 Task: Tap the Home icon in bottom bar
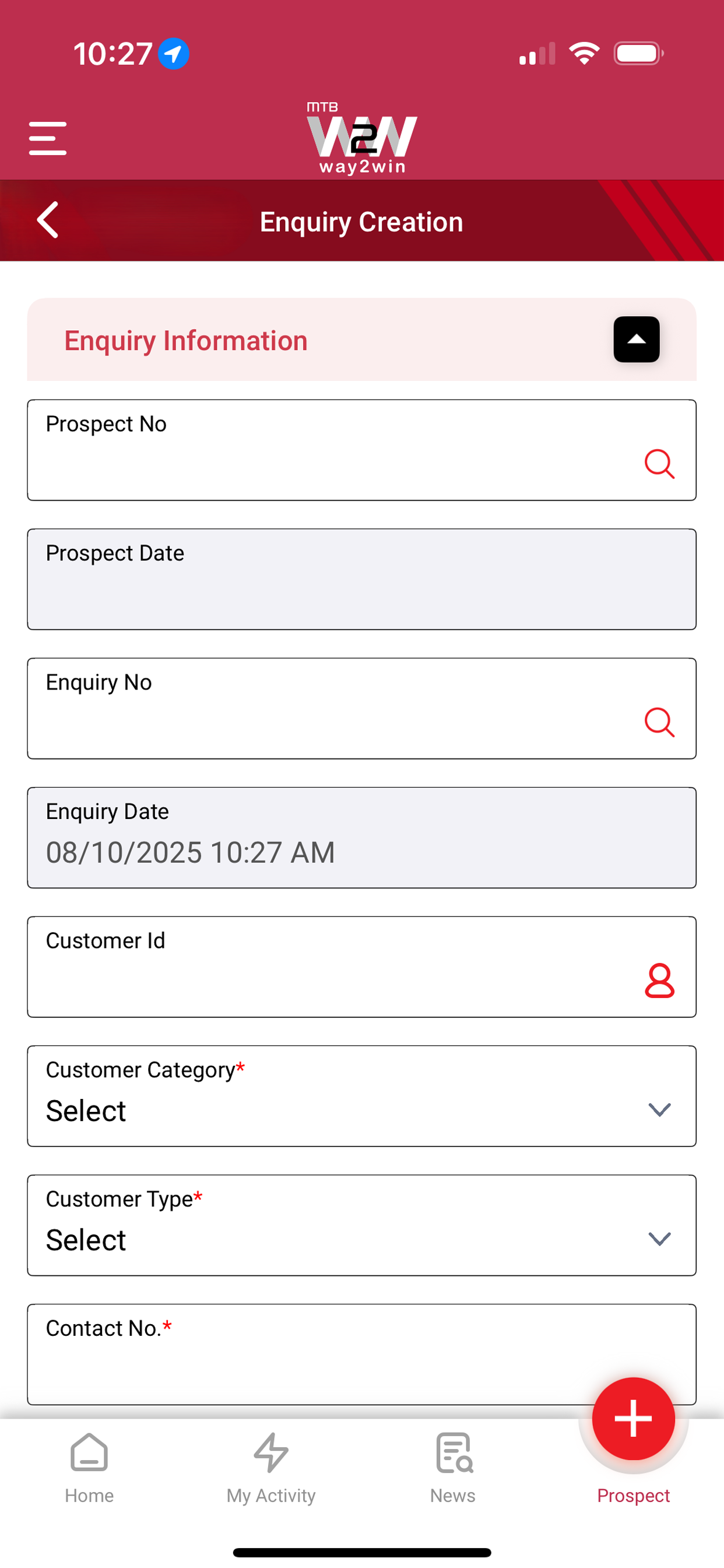coord(89,1452)
